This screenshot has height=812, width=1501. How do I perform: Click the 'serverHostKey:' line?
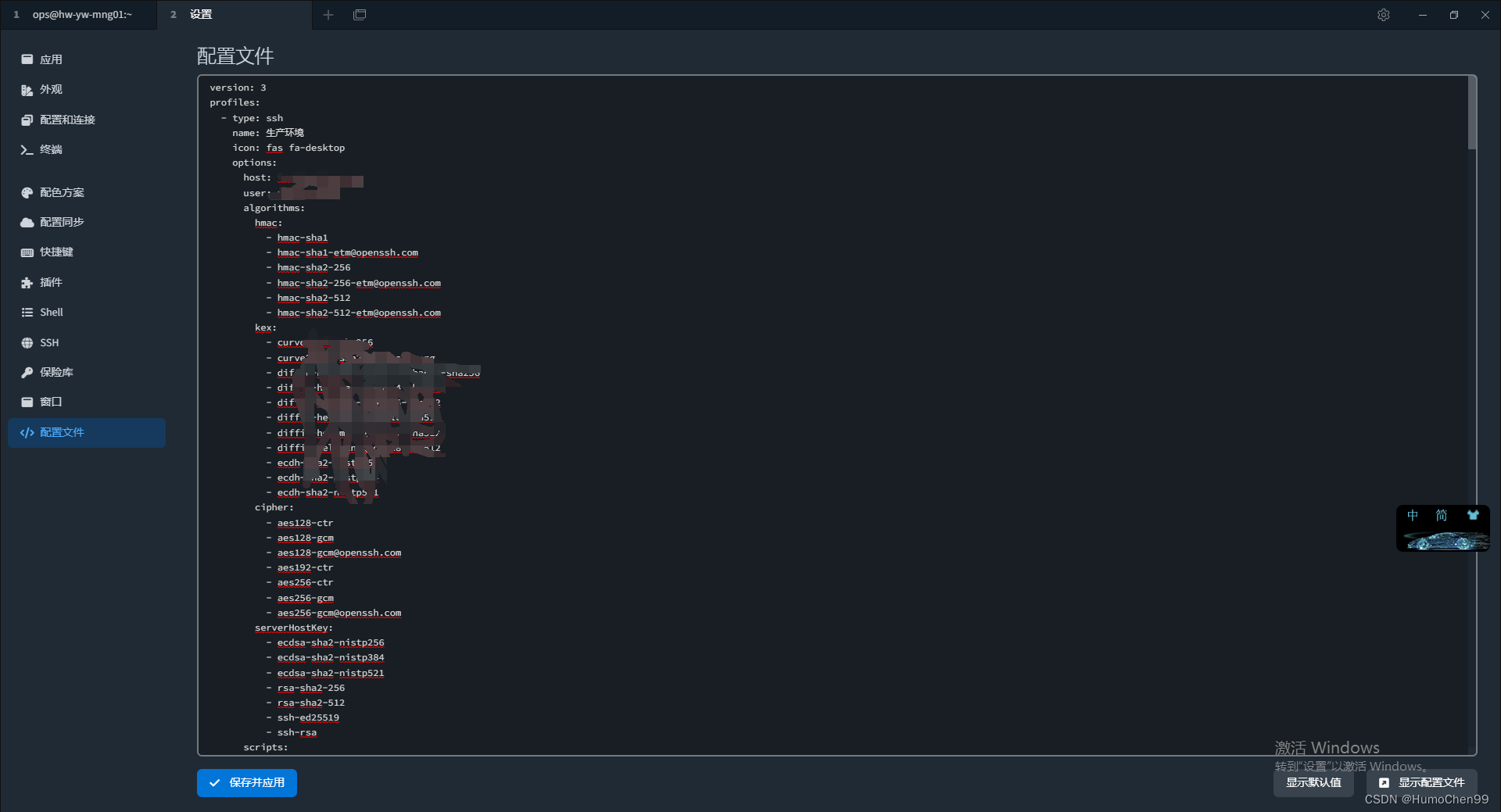(294, 628)
